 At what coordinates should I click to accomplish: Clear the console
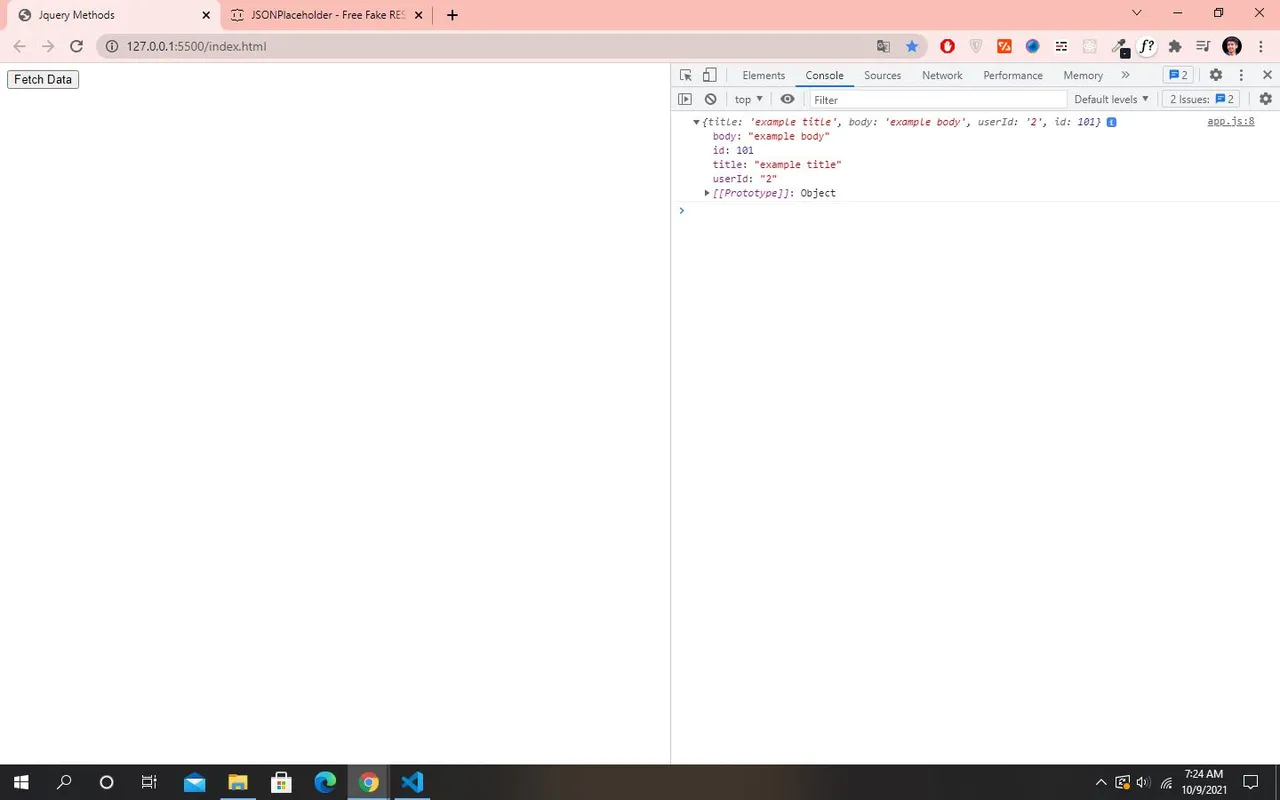(710, 99)
